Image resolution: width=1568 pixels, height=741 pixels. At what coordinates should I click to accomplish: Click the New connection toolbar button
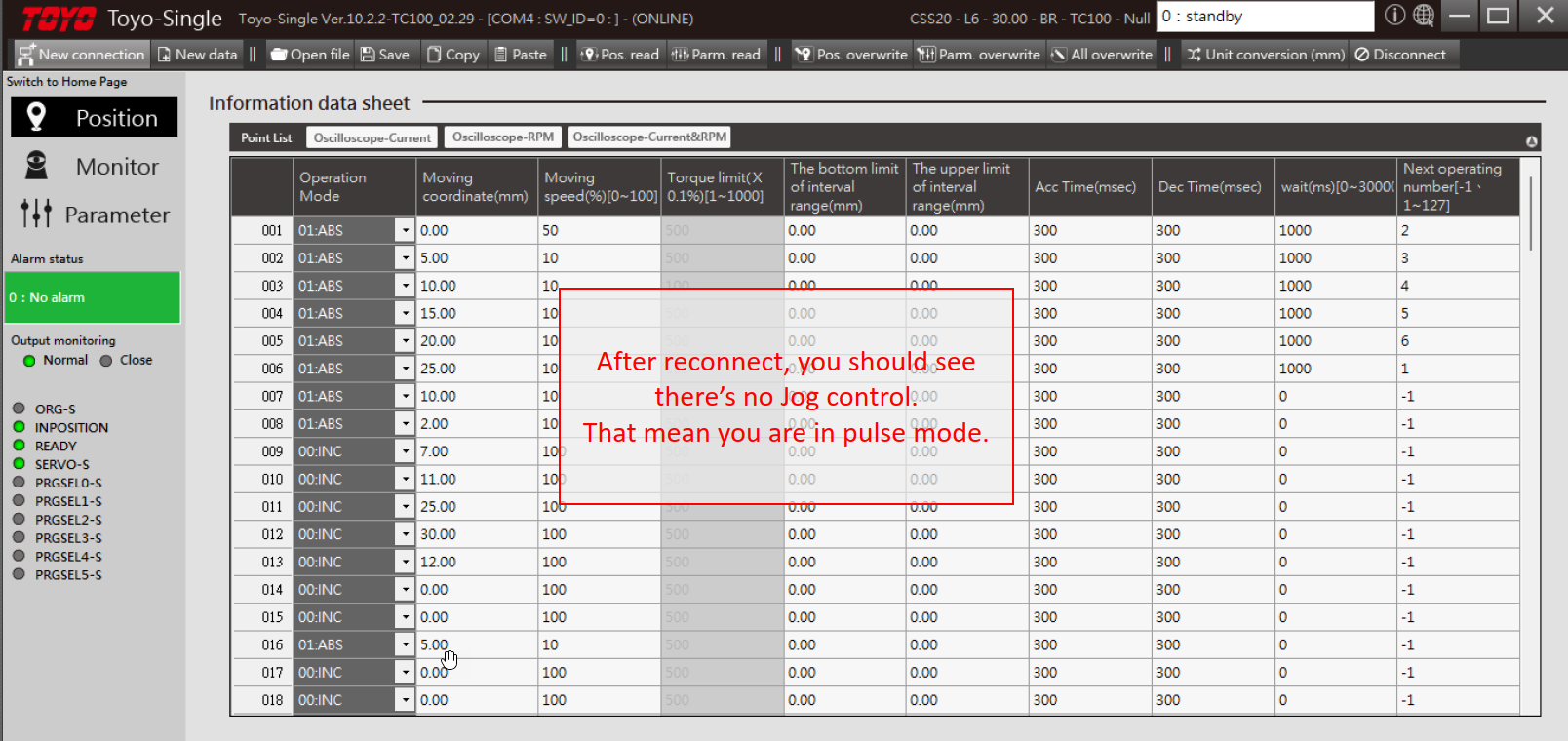click(x=81, y=55)
